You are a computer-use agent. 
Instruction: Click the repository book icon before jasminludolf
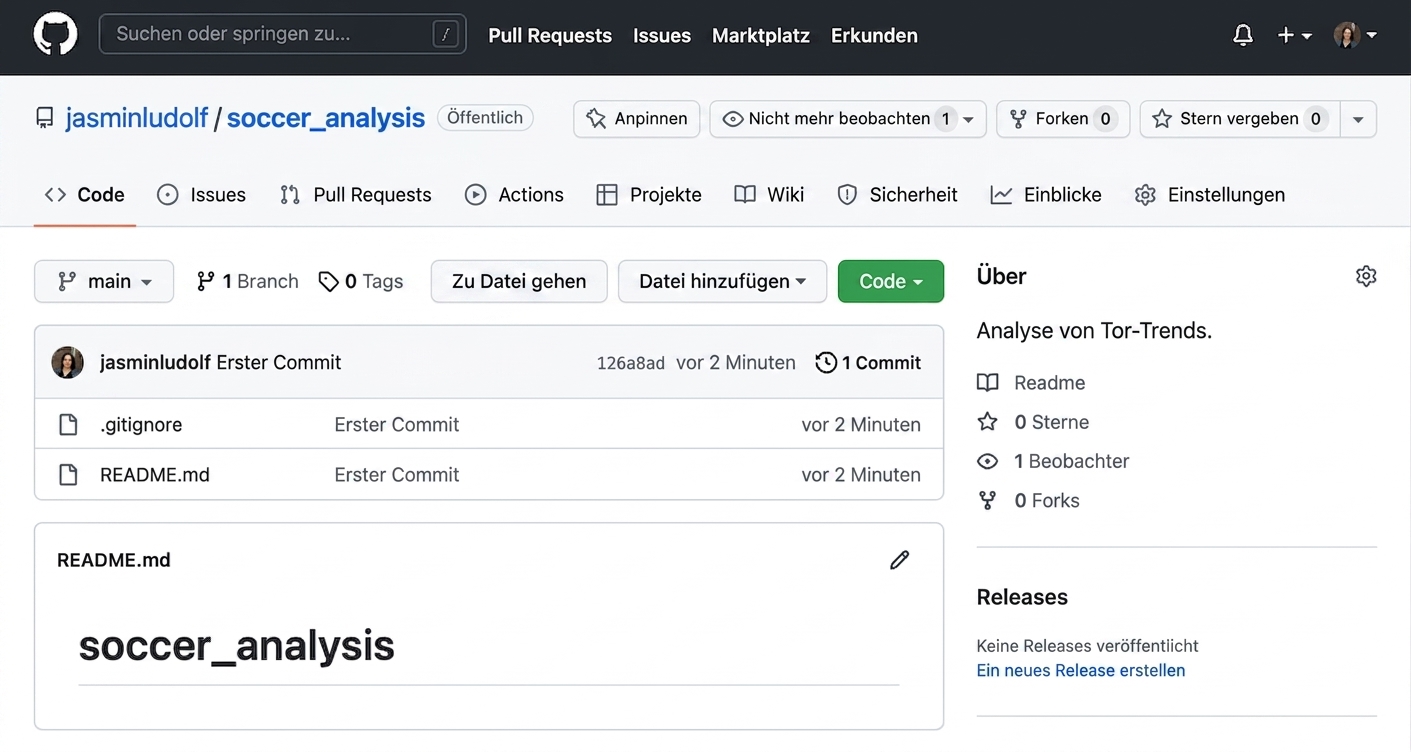(x=45, y=119)
